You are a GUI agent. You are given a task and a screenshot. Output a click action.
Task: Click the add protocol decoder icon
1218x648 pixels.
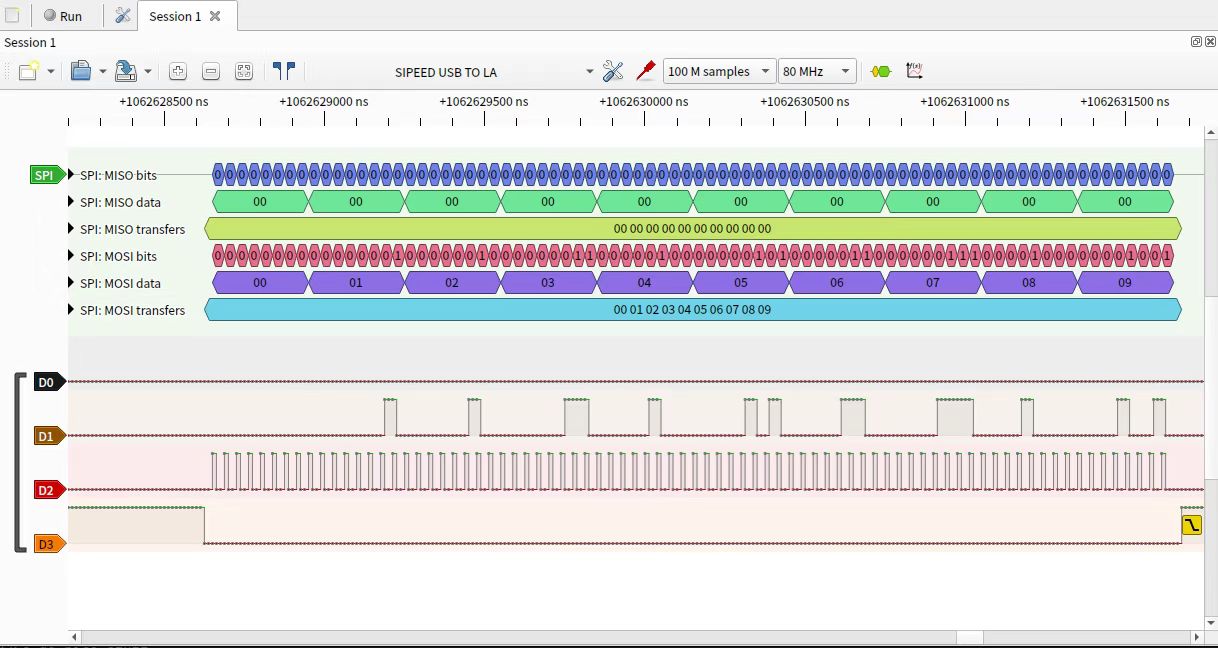click(x=880, y=71)
